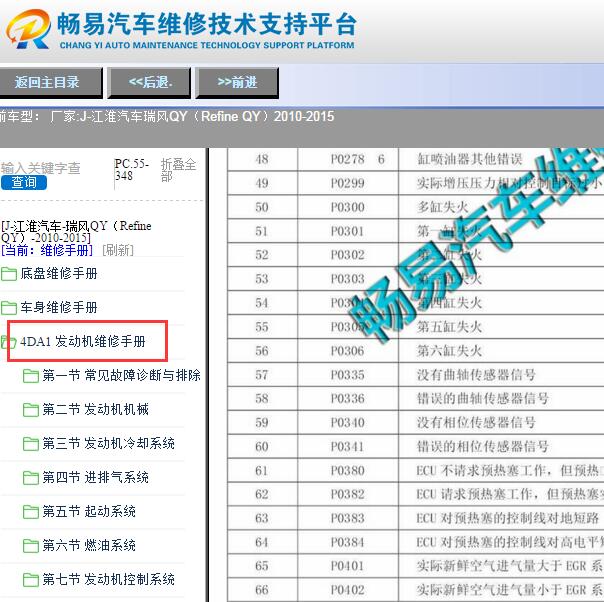Click folder icon of 第一节 常见故障诊断与排除
The height and width of the screenshot is (602, 604).
point(30,376)
